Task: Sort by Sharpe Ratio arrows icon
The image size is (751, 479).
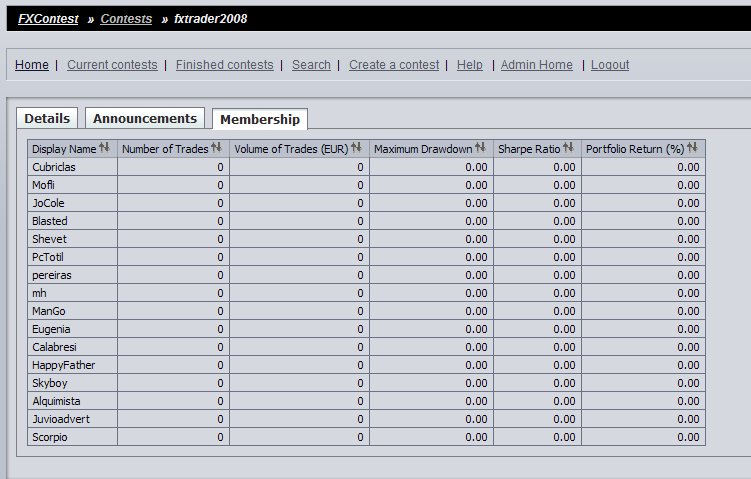Action: (x=568, y=148)
